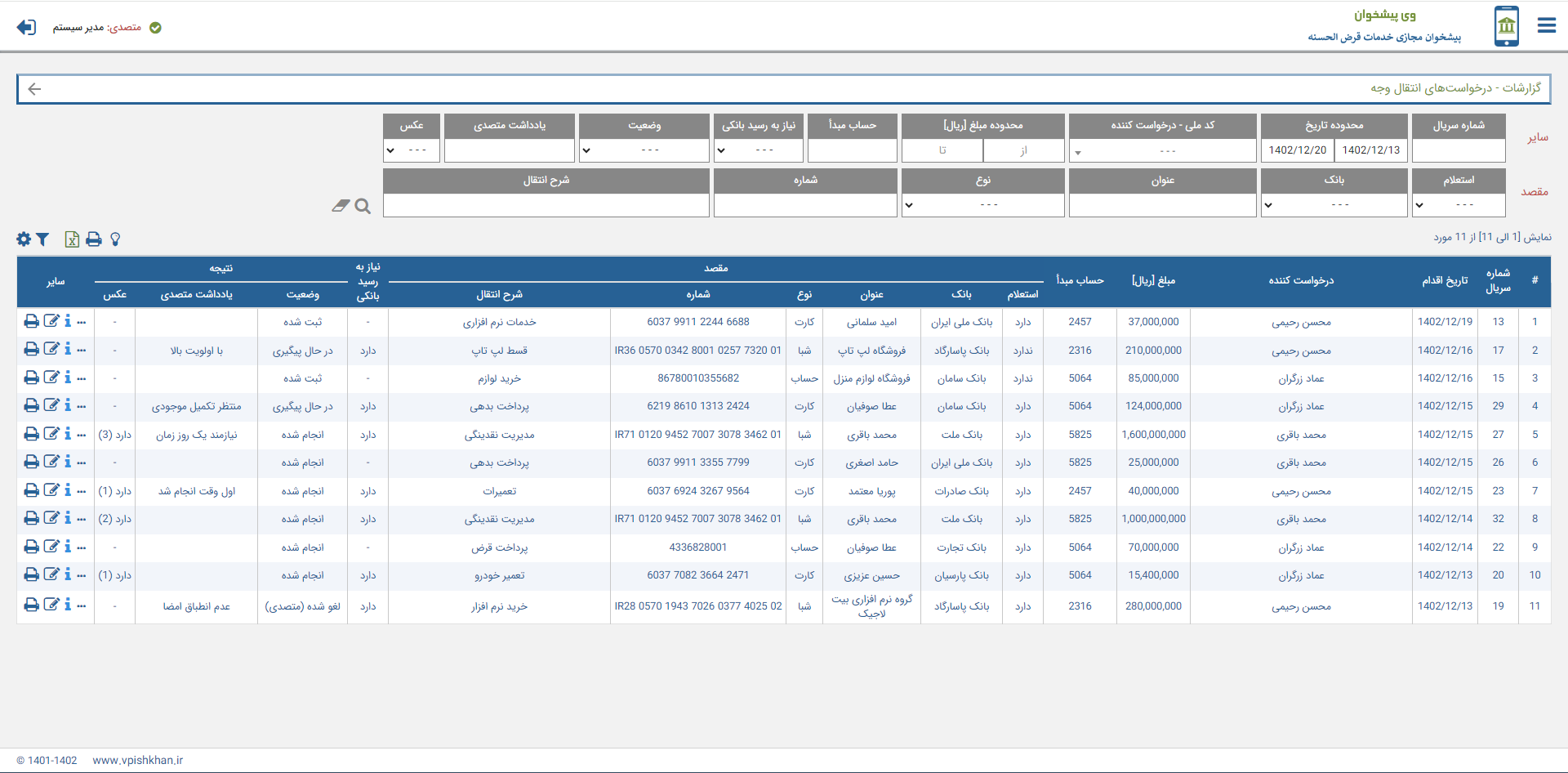
Task: Click the lightbulb help icon
Action: (x=115, y=239)
